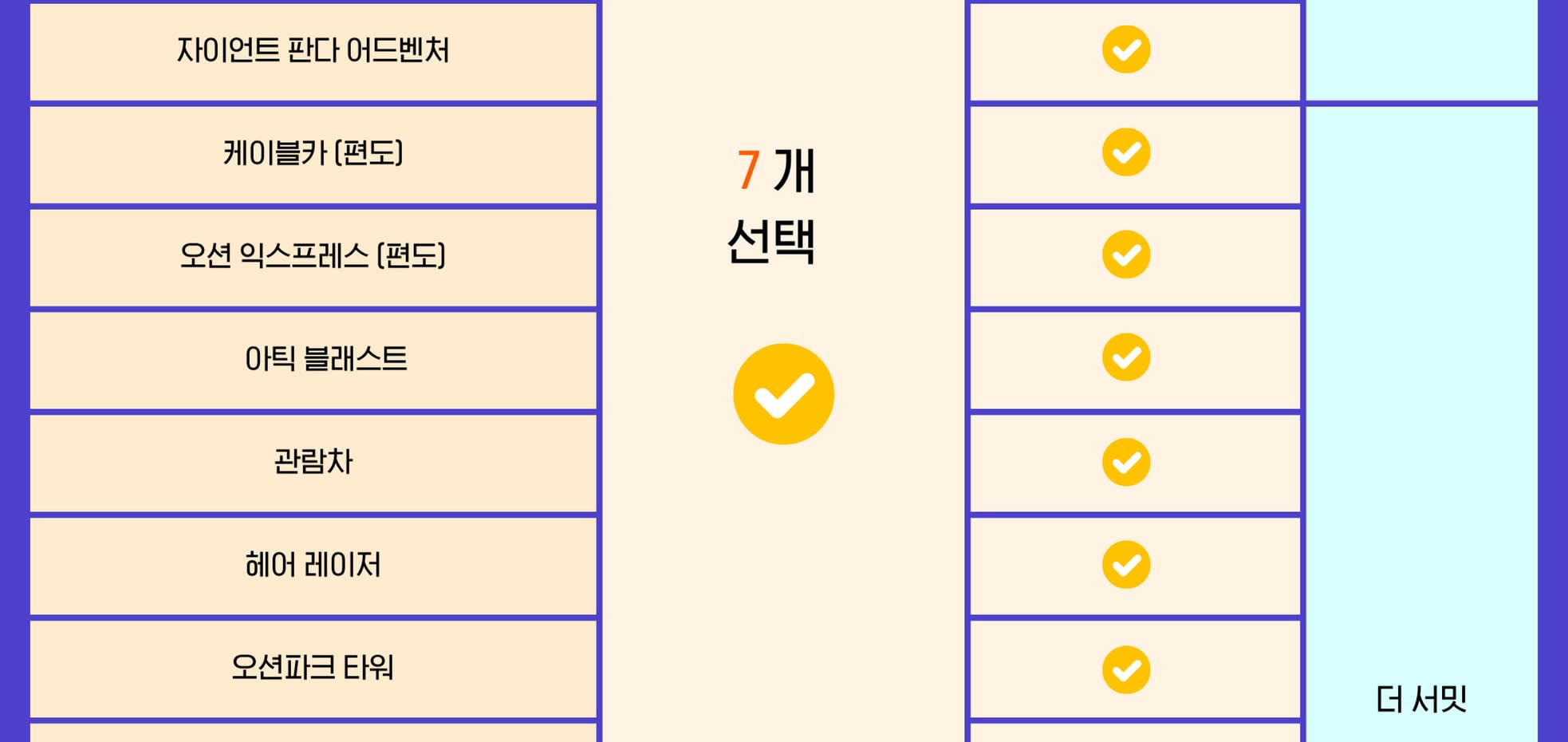Click the 관람차 attraction label
The width and height of the screenshot is (1568, 742).
pos(313,462)
